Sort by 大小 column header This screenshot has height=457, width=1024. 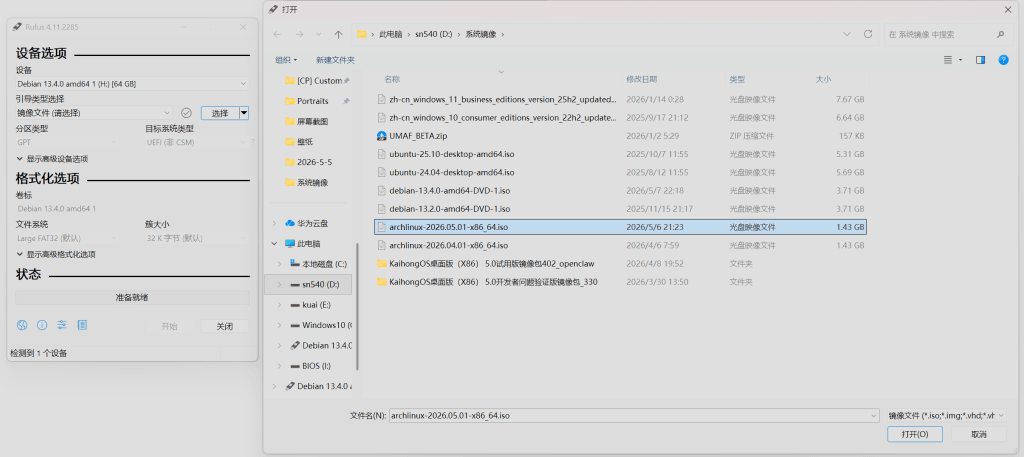pyautogui.click(x=823, y=79)
